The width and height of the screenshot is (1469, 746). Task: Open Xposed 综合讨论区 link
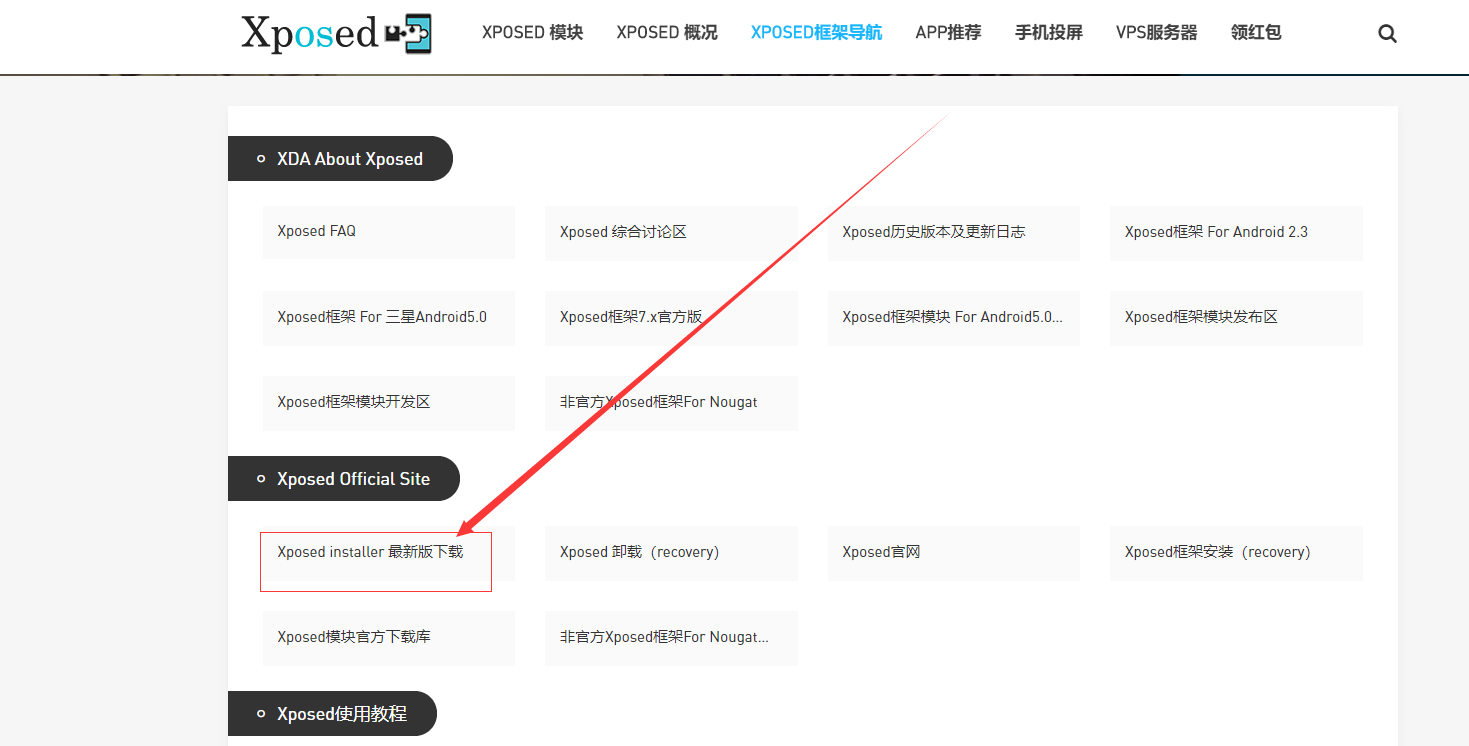[x=671, y=233]
